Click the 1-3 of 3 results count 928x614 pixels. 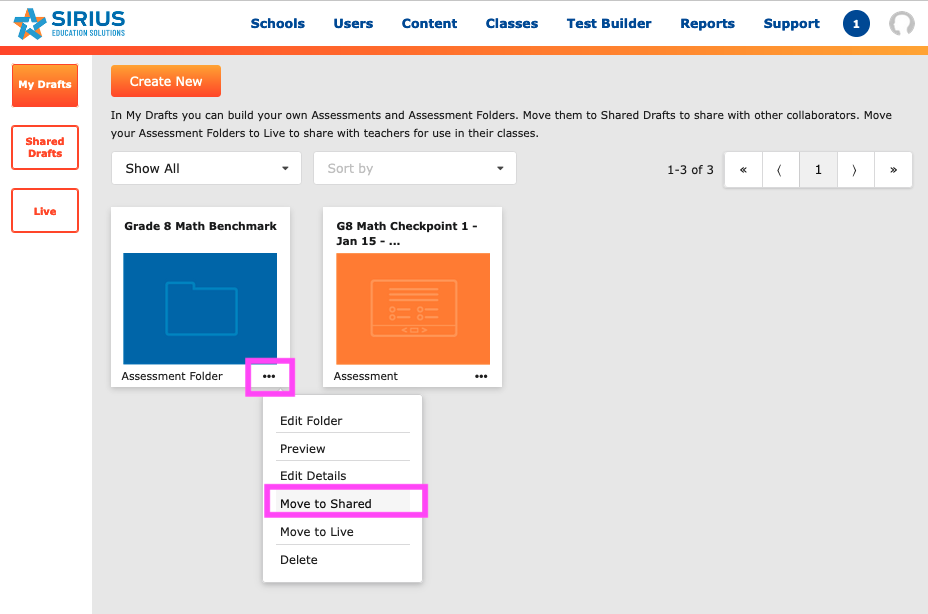pyautogui.click(x=690, y=170)
